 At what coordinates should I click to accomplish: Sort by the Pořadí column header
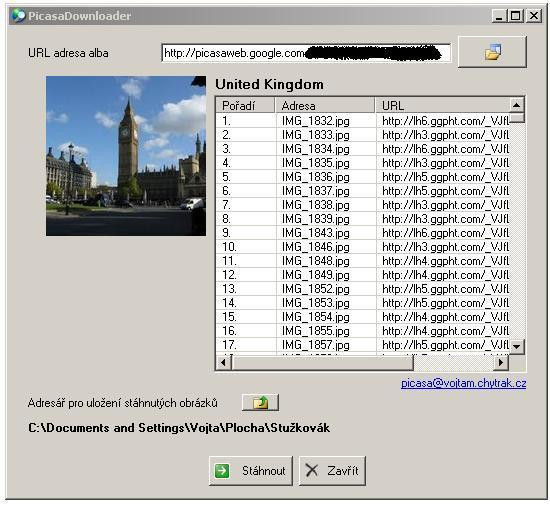245,106
